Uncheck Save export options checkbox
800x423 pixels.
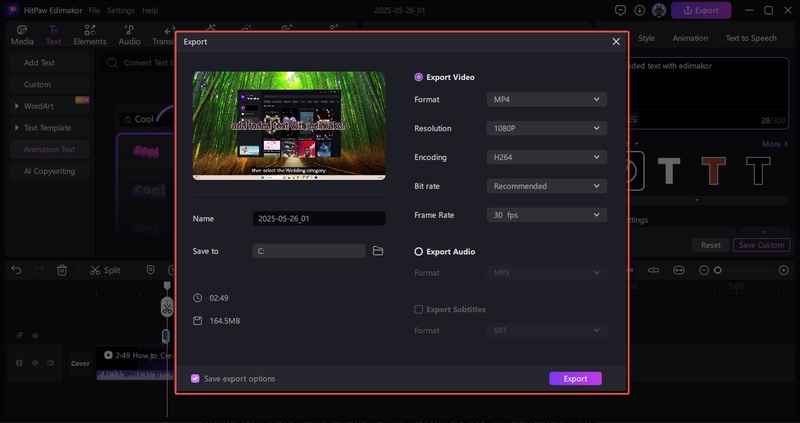point(195,379)
